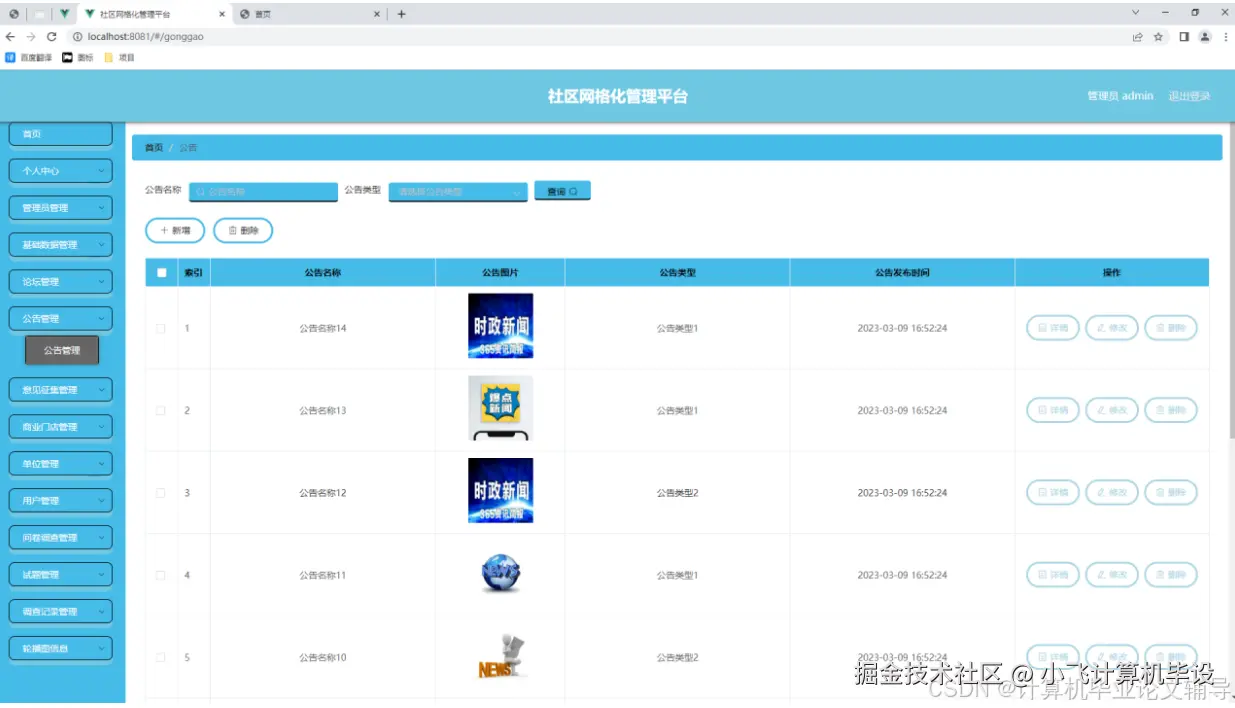Click the trash icon on the top 删除 button
This screenshot has width=1235, height=708.
pyautogui.click(x=229, y=230)
